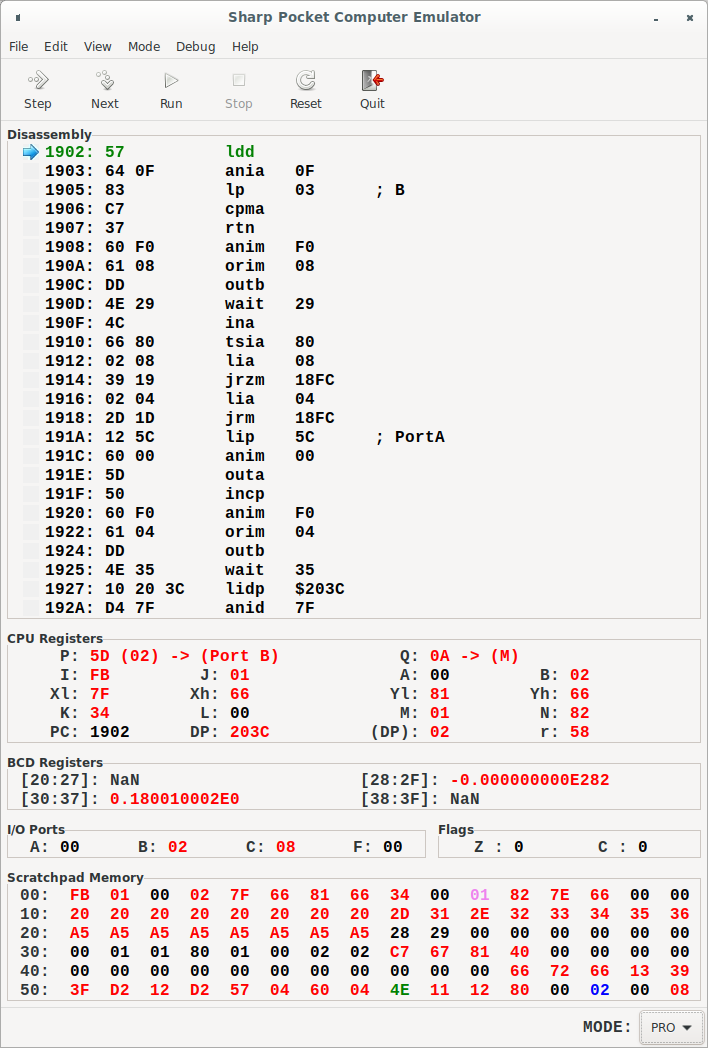This screenshot has width=708, height=1048.
Task: Toggle breakpoint marker beside address 1907
Action: [x=31, y=228]
